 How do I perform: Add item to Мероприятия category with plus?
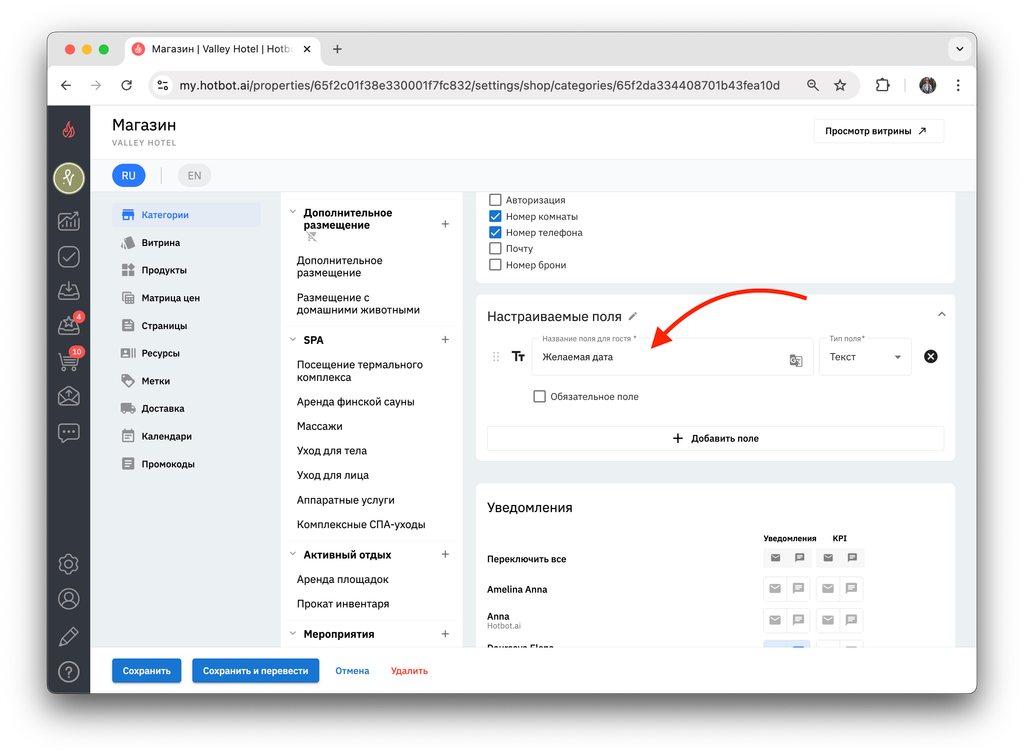pyautogui.click(x=445, y=634)
